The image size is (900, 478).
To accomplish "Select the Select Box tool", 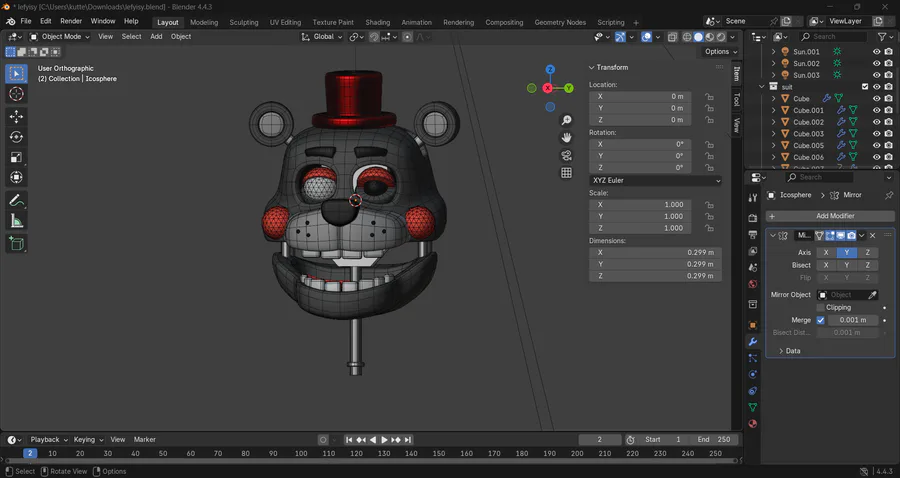I will 16,73.
